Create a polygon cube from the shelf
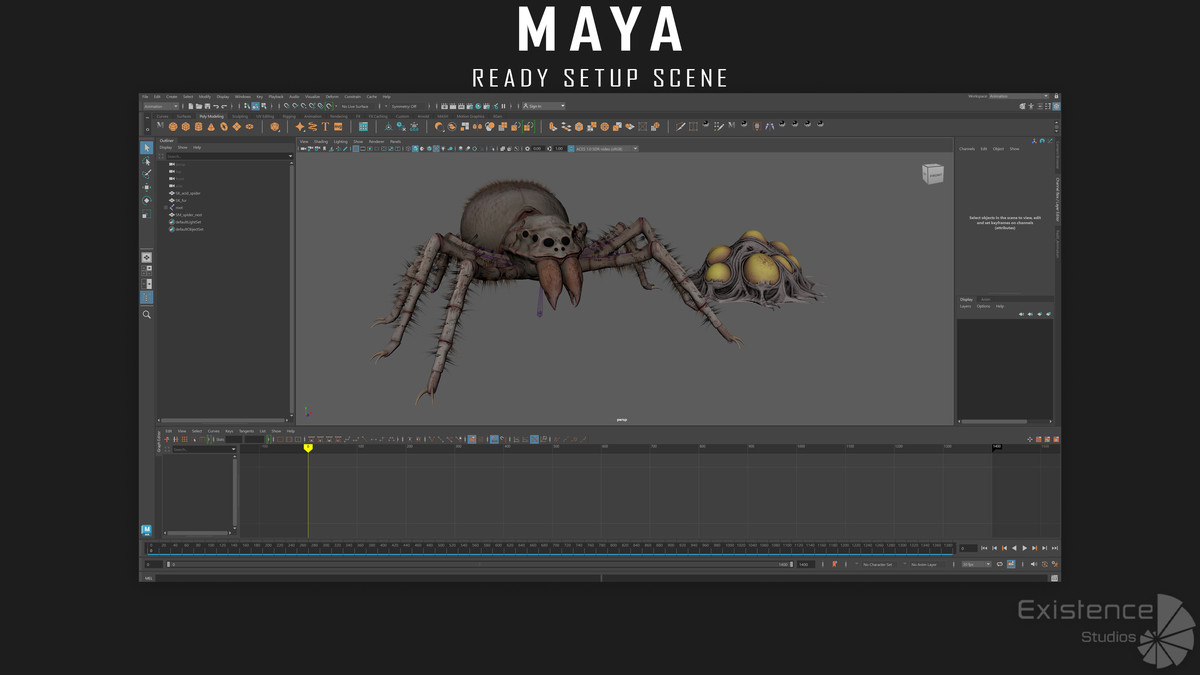Screen dimensions: 1200x675 tap(185, 127)
